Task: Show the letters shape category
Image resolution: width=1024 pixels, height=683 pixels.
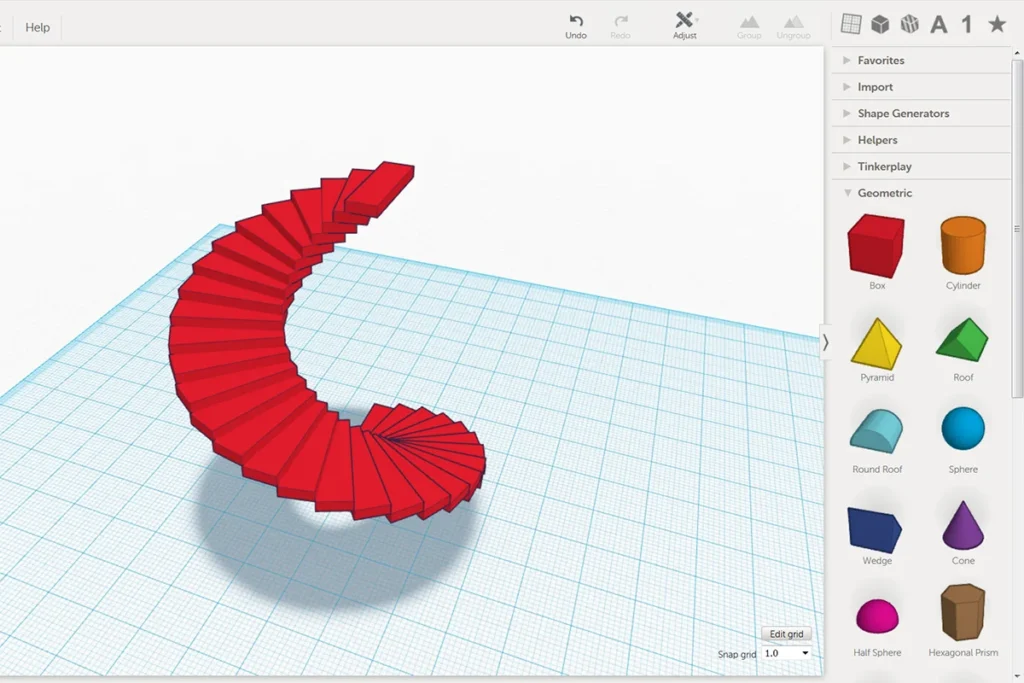Action: pyautogui.click(x=939, y=25)
